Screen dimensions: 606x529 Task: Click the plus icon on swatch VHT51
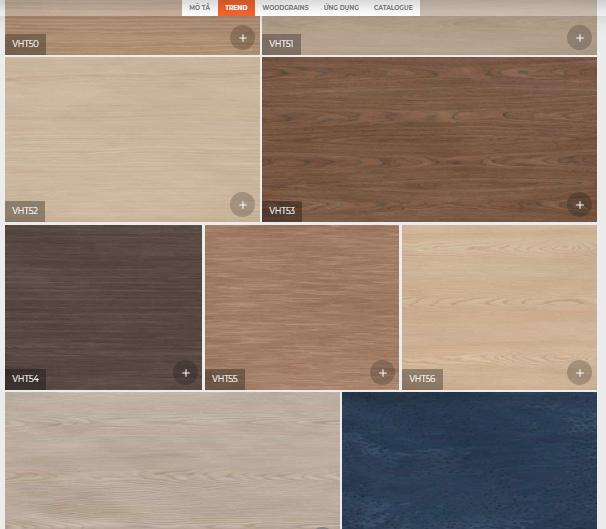tap(579, 38)
